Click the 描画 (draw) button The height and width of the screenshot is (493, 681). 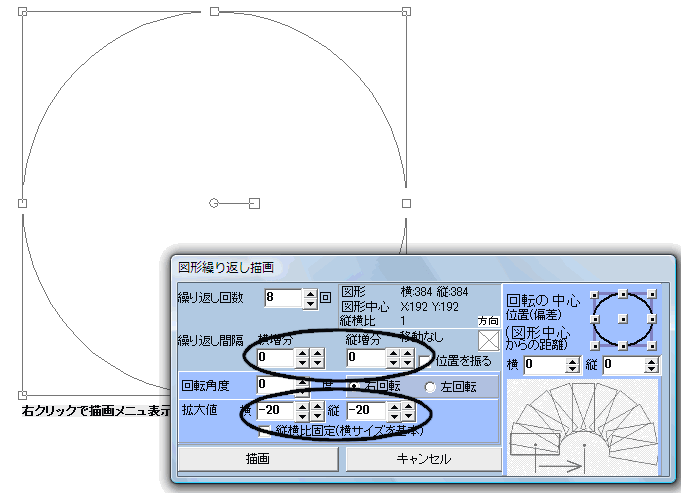coord(257,458)
